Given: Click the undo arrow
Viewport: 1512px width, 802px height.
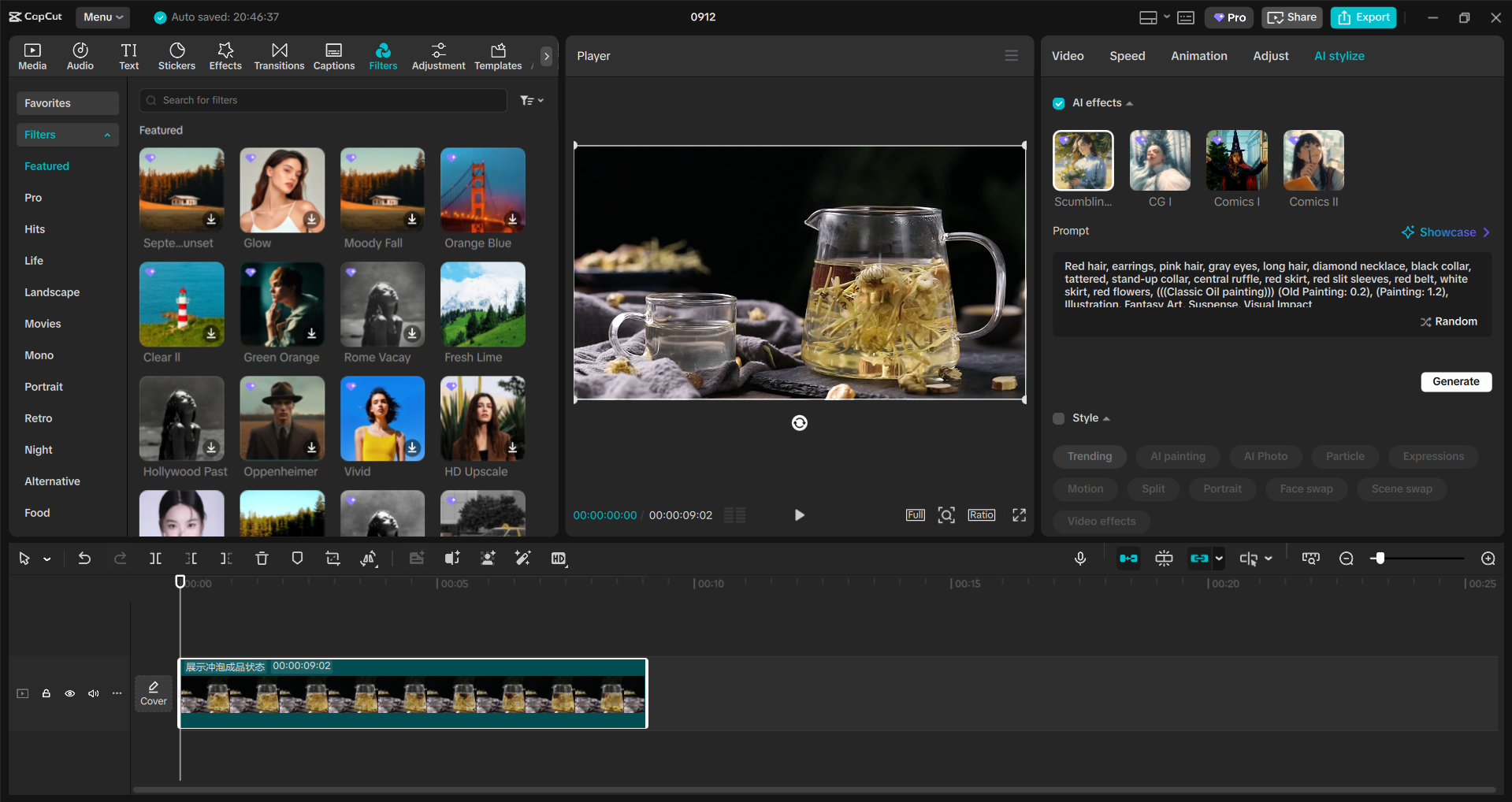Looking at the screenshot, I should tap(84, 558).
